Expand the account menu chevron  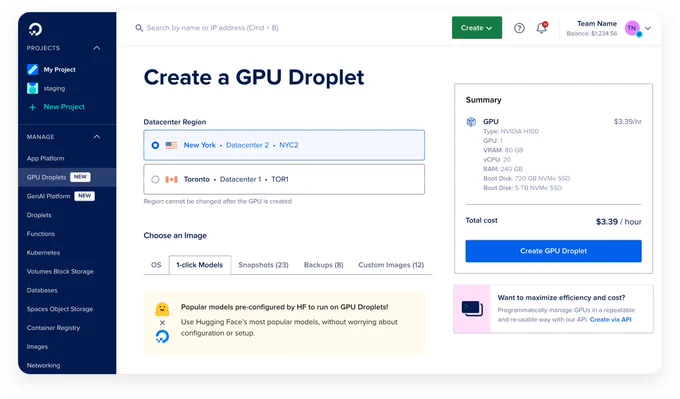tap(648, 28)
